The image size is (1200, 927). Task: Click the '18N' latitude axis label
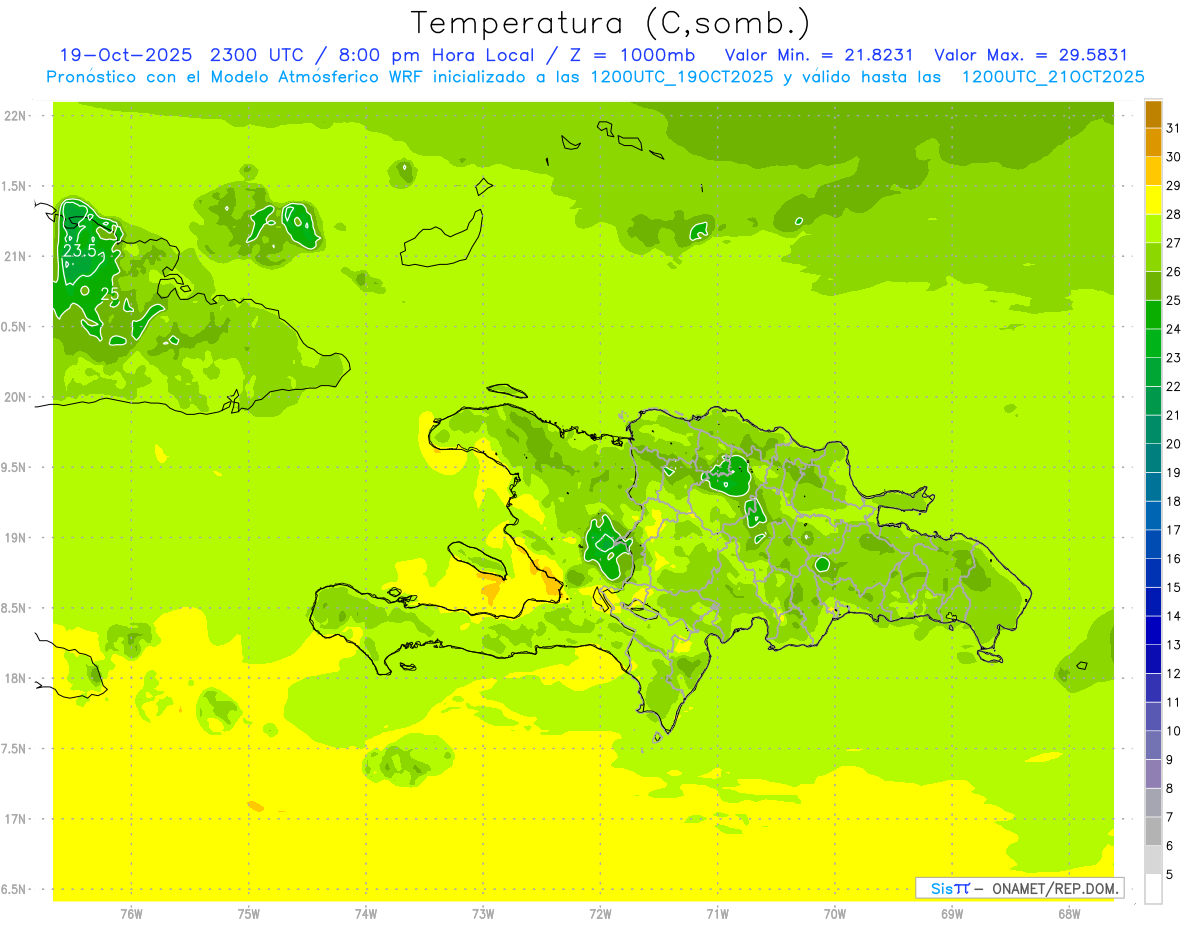click(x=15, y=678)
